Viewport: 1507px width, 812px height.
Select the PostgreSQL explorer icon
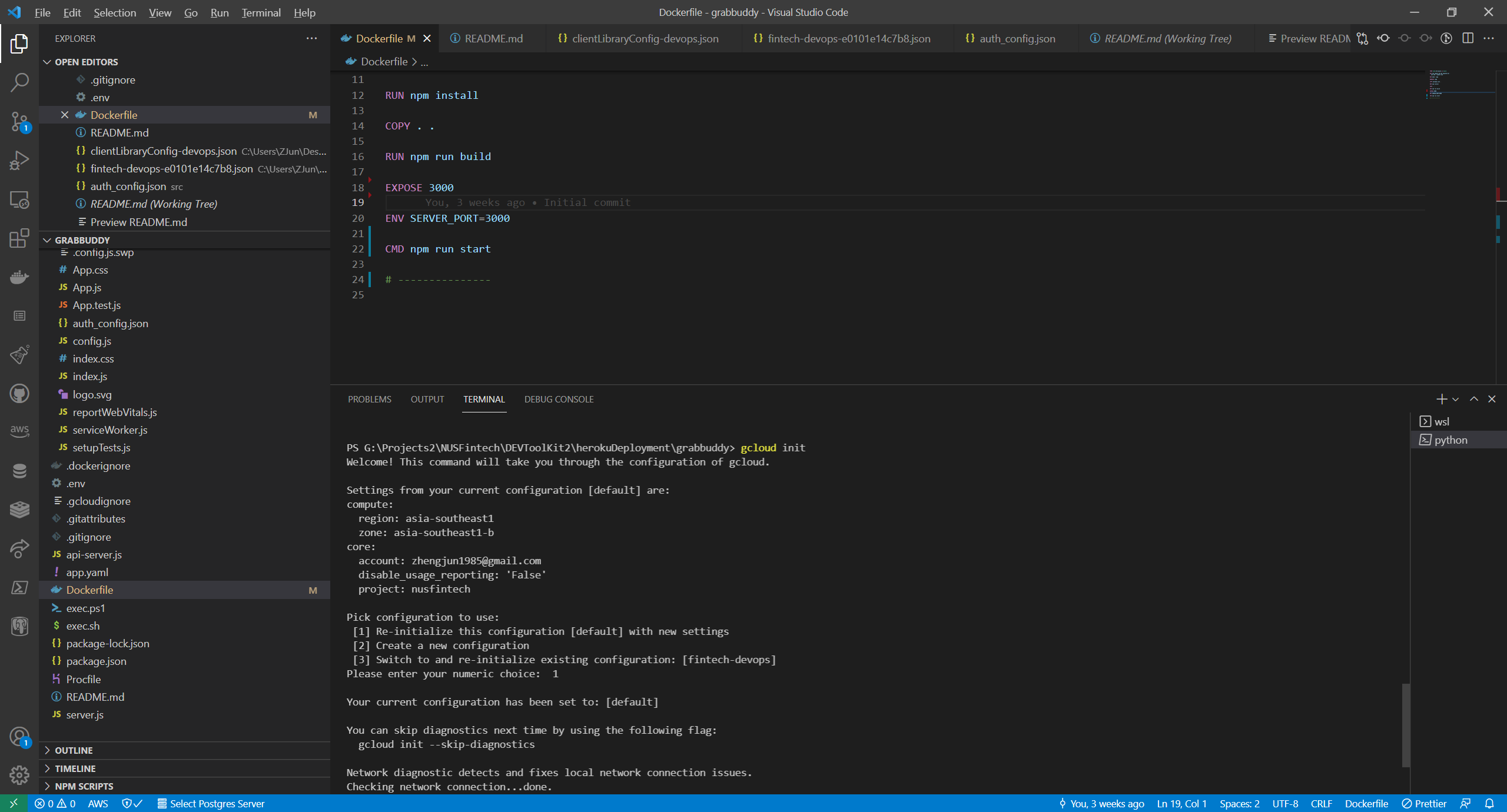tap(19, 626)
